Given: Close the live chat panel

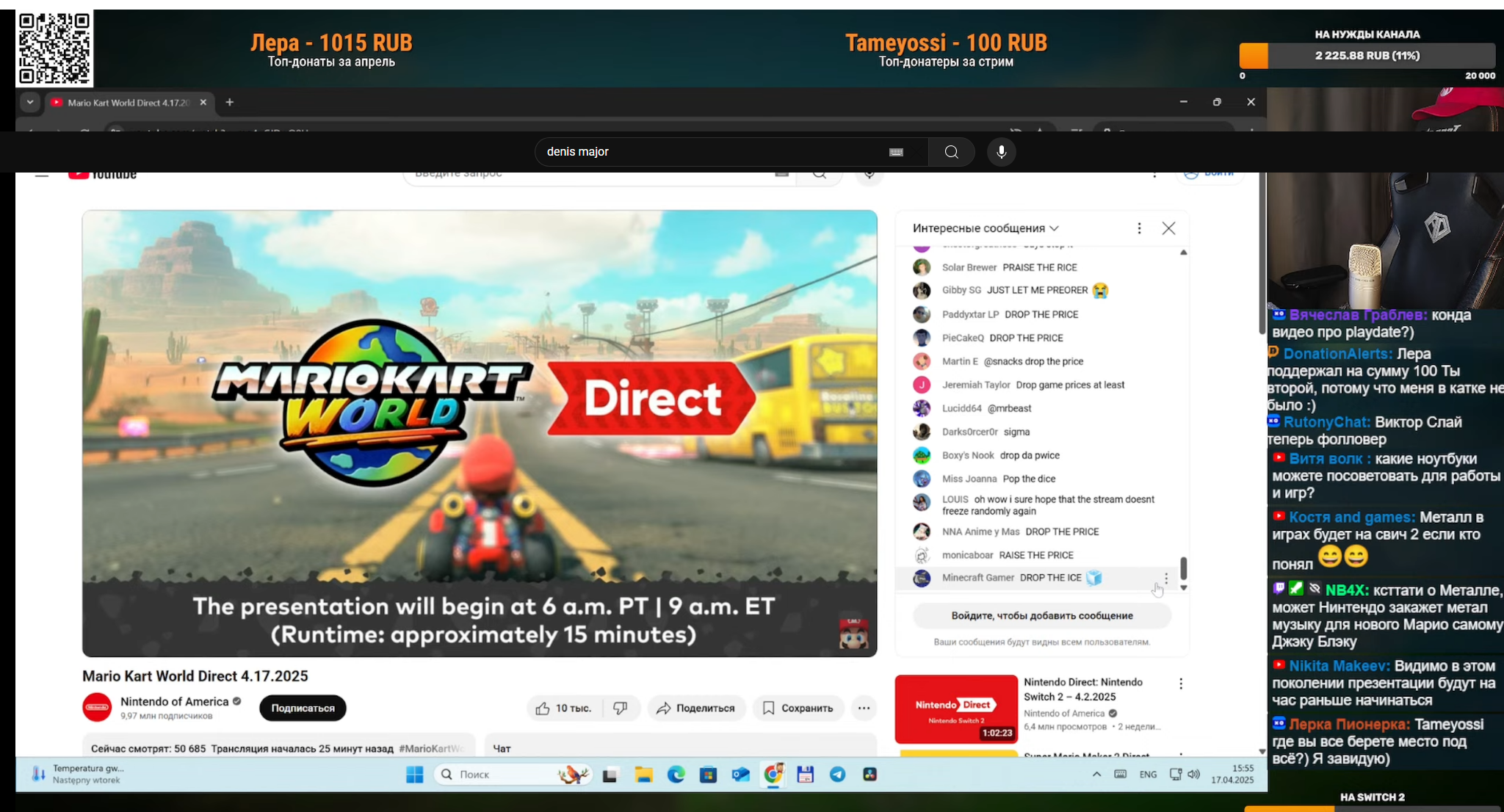Looking at the screenshot, I should pos(1168,228).
